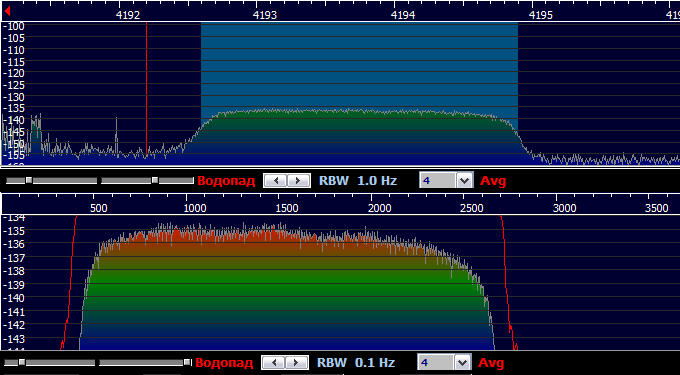The height and width of the screenshot is (375, 680).
Task: Click the slider just before Водопад in RBW 1.0 Hz bar
Action: (147, 180)
